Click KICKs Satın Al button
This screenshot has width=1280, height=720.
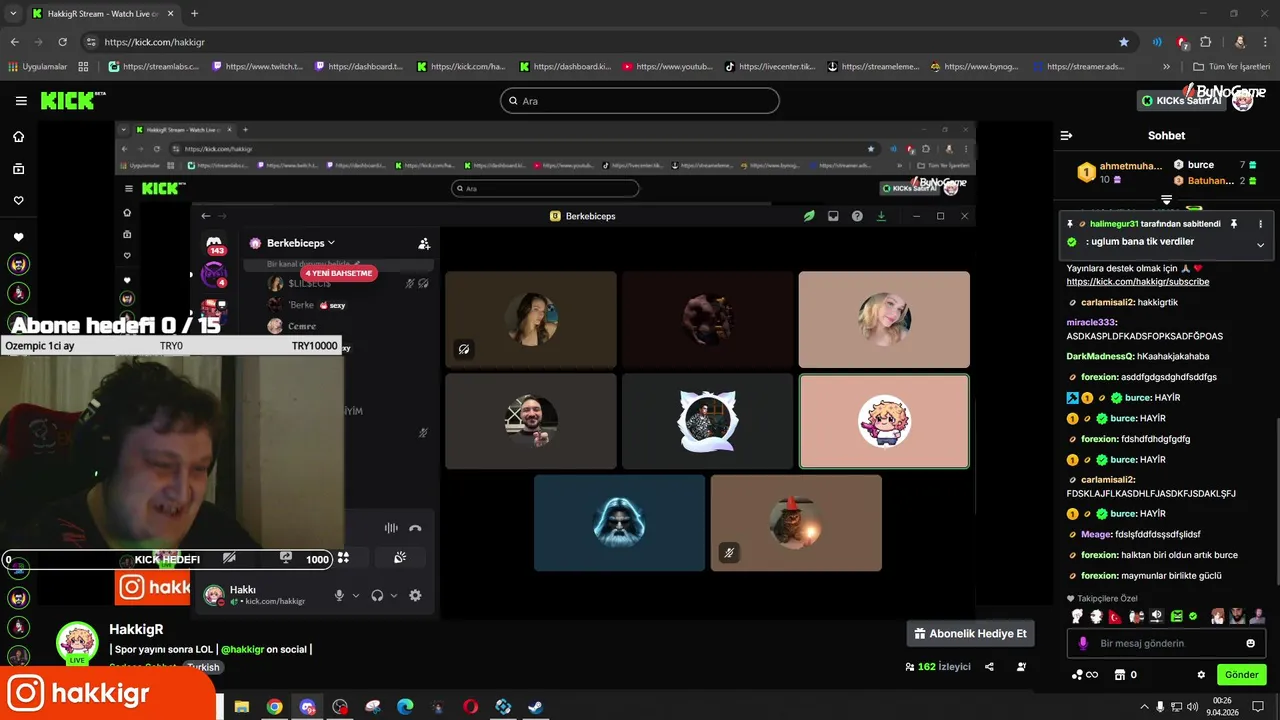1182,101
